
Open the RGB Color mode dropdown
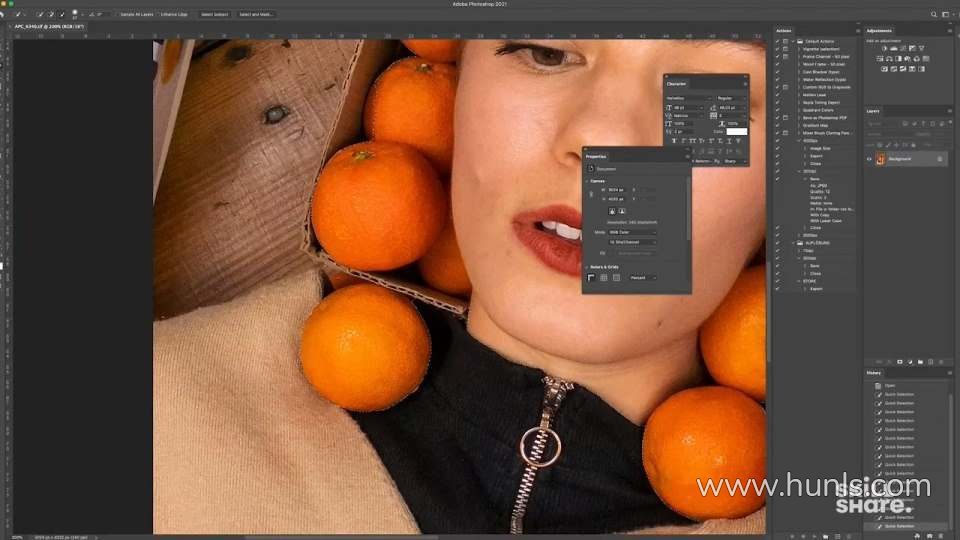(632, 232)
